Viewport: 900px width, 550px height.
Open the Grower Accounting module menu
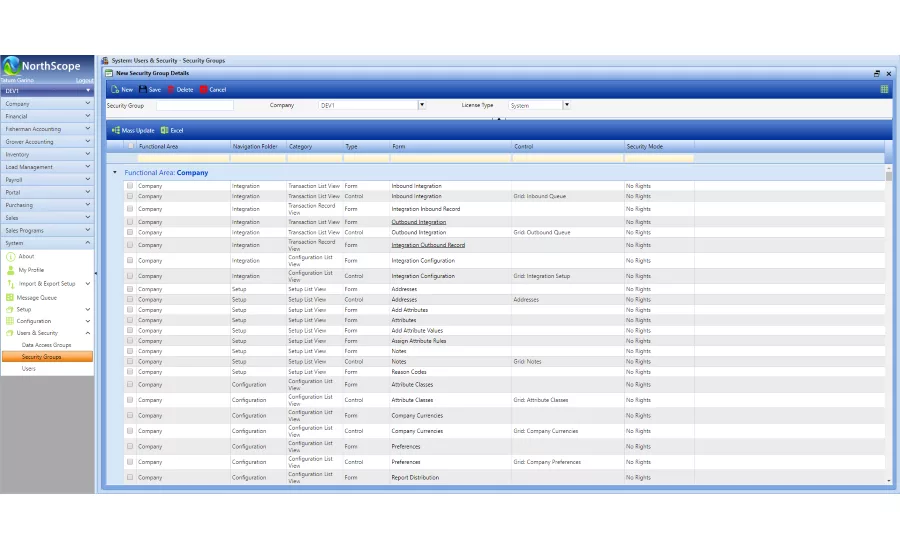(47, 142)
